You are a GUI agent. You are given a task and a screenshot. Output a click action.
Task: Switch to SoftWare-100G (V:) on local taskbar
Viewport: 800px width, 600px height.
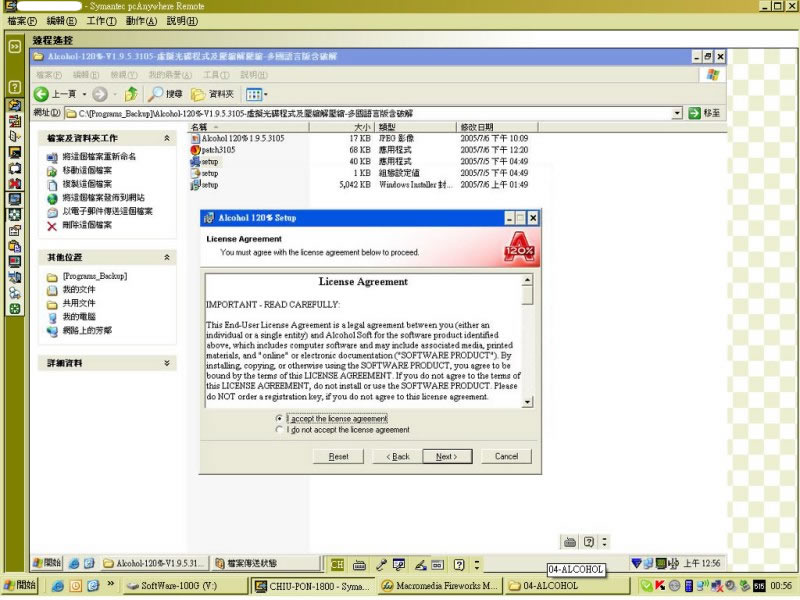point(185,586)
